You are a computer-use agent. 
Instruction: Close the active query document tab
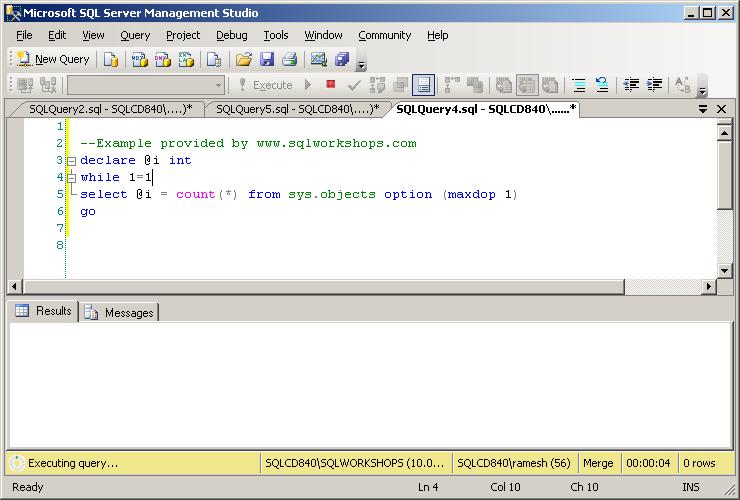721,109
